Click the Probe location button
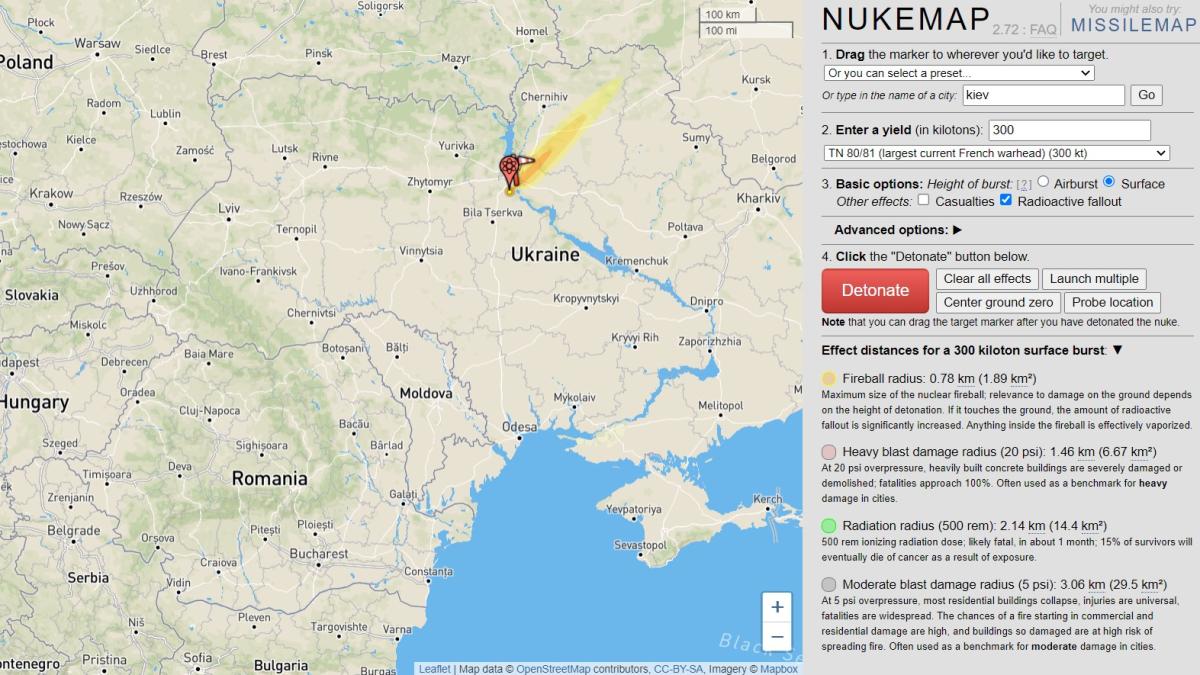The height and width of the screenshot is (675, 1200). [1112, 302]
